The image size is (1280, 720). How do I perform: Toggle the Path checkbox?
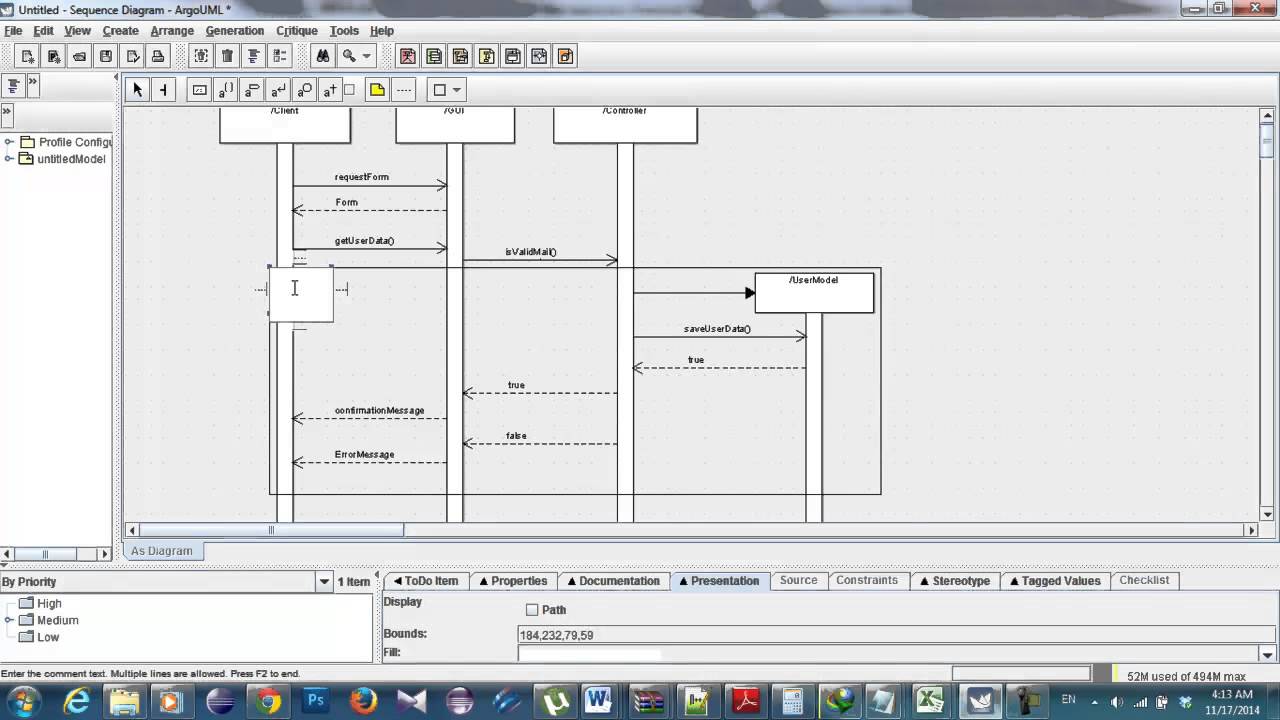[x=532, y=610]
